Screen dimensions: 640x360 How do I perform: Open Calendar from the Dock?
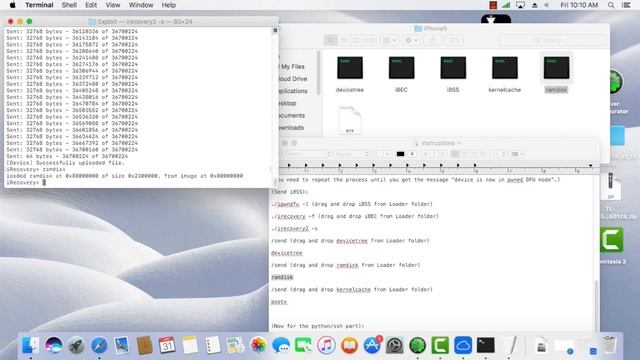(167, 345)
